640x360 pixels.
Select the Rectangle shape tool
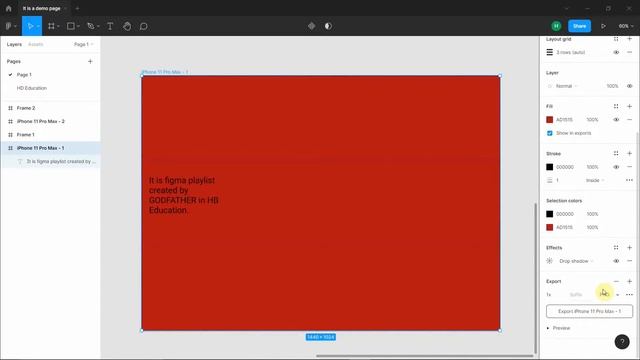click(71, 26)
